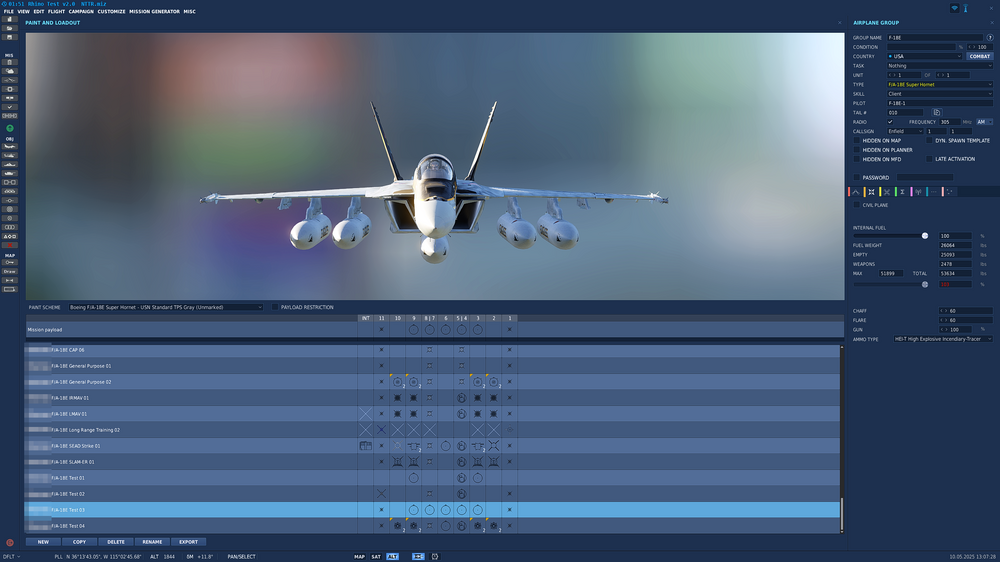Screen dimensions: 1000x562
Task: Click the loadout list vertical scrollbar
Action: tap(842, 514)
